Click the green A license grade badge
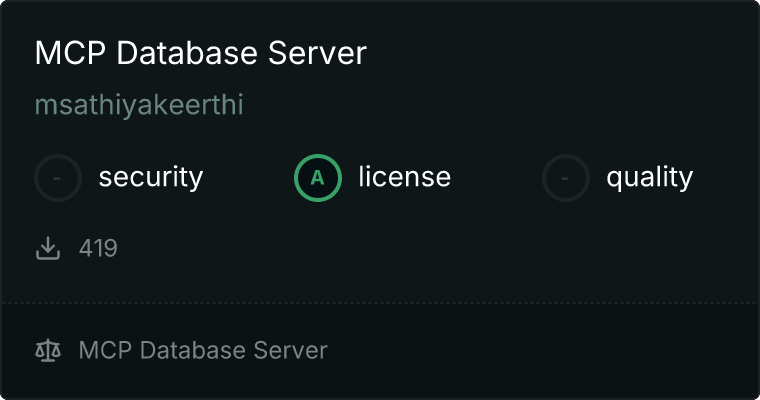 (x=318, y=178)
